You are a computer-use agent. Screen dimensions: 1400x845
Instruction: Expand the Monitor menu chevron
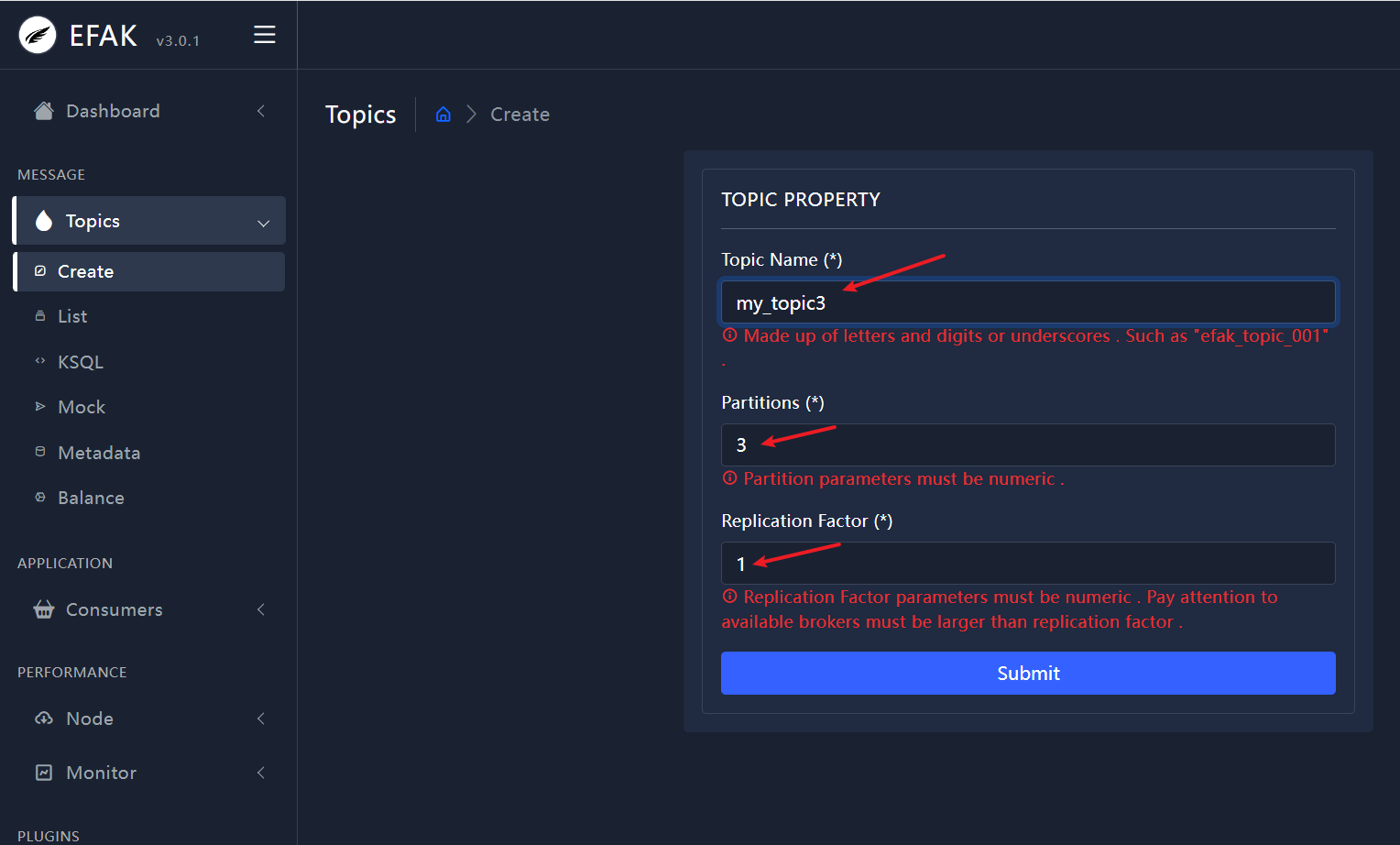point(261,773)
